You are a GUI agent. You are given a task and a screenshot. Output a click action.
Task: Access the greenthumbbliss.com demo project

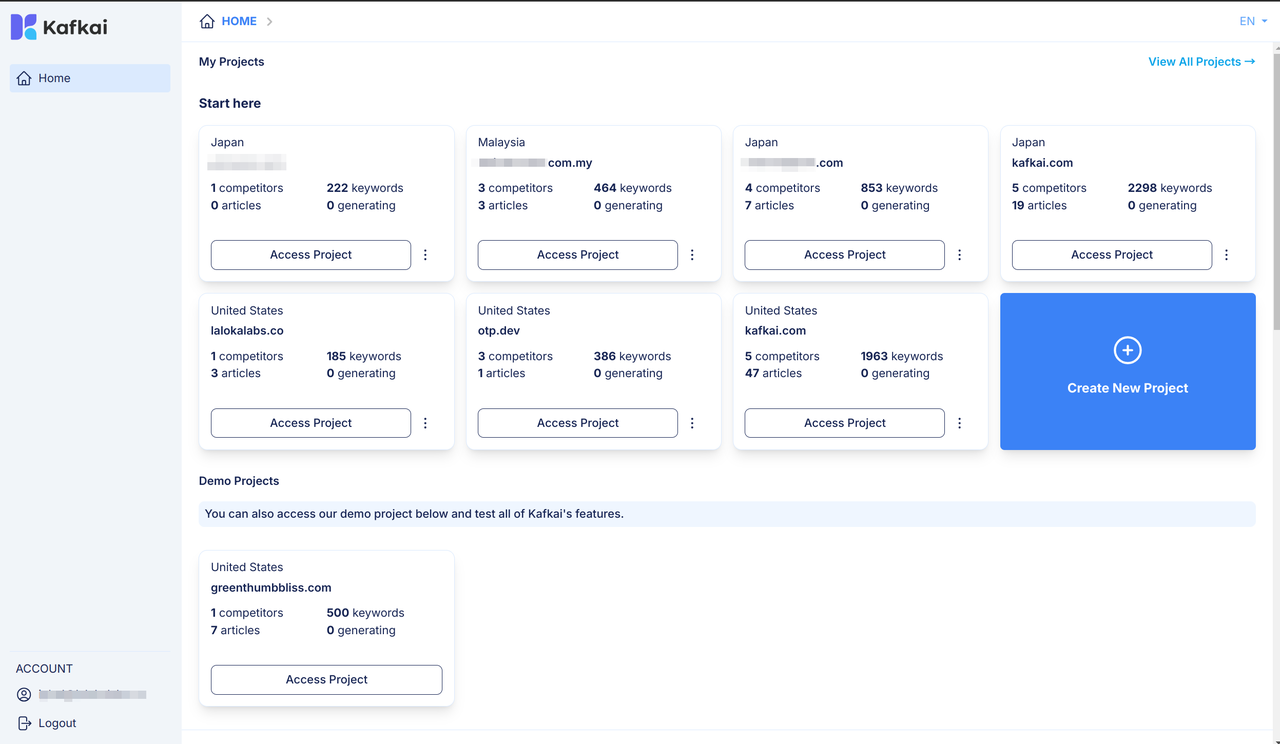pos(327,680)
